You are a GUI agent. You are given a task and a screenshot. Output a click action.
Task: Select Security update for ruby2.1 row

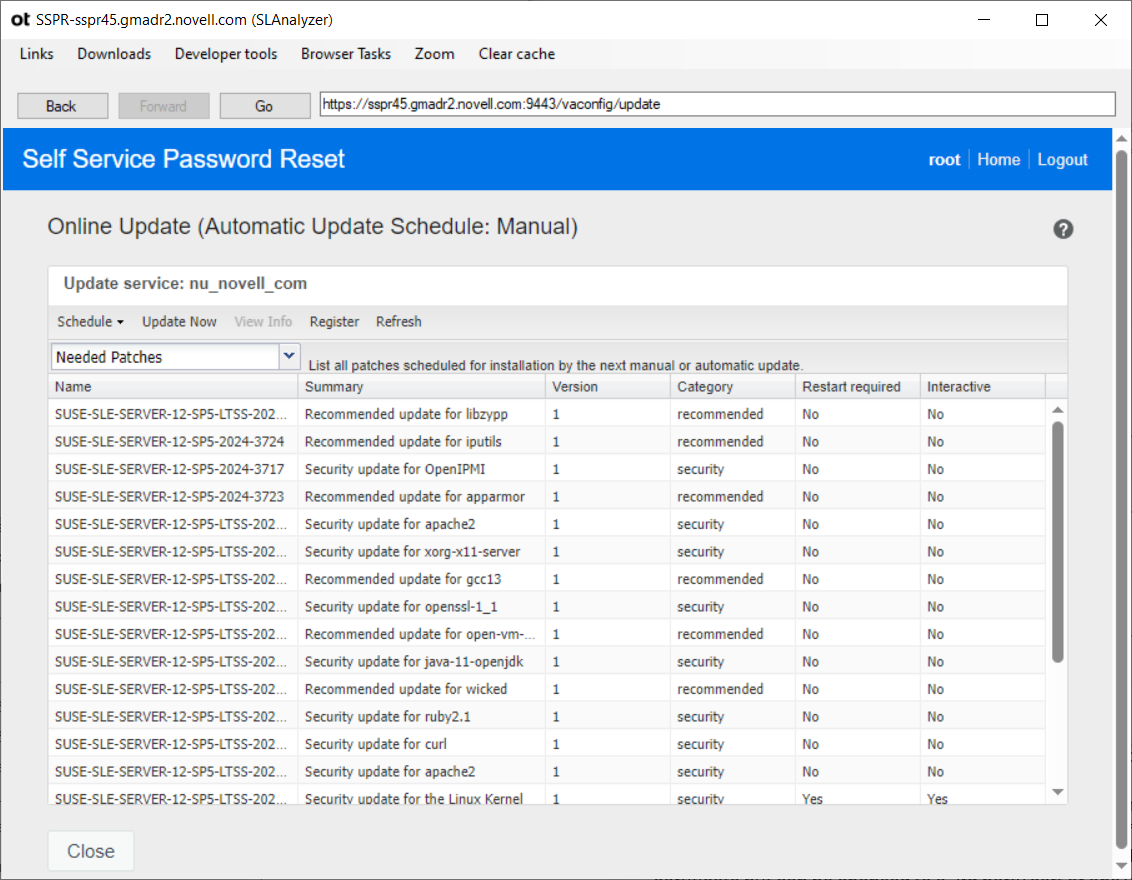pyautogui.click(x=547, y=717)
